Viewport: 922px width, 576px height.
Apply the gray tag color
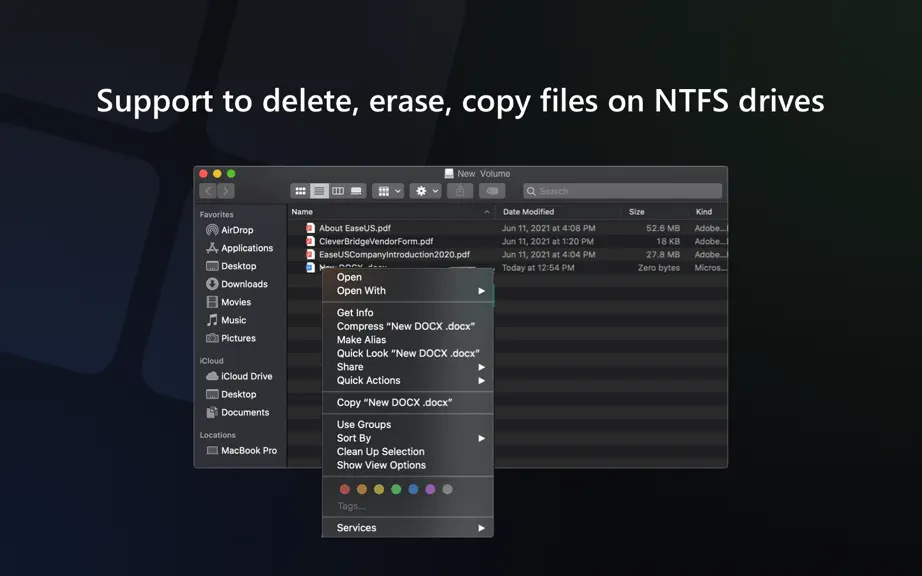pos(447,489)
